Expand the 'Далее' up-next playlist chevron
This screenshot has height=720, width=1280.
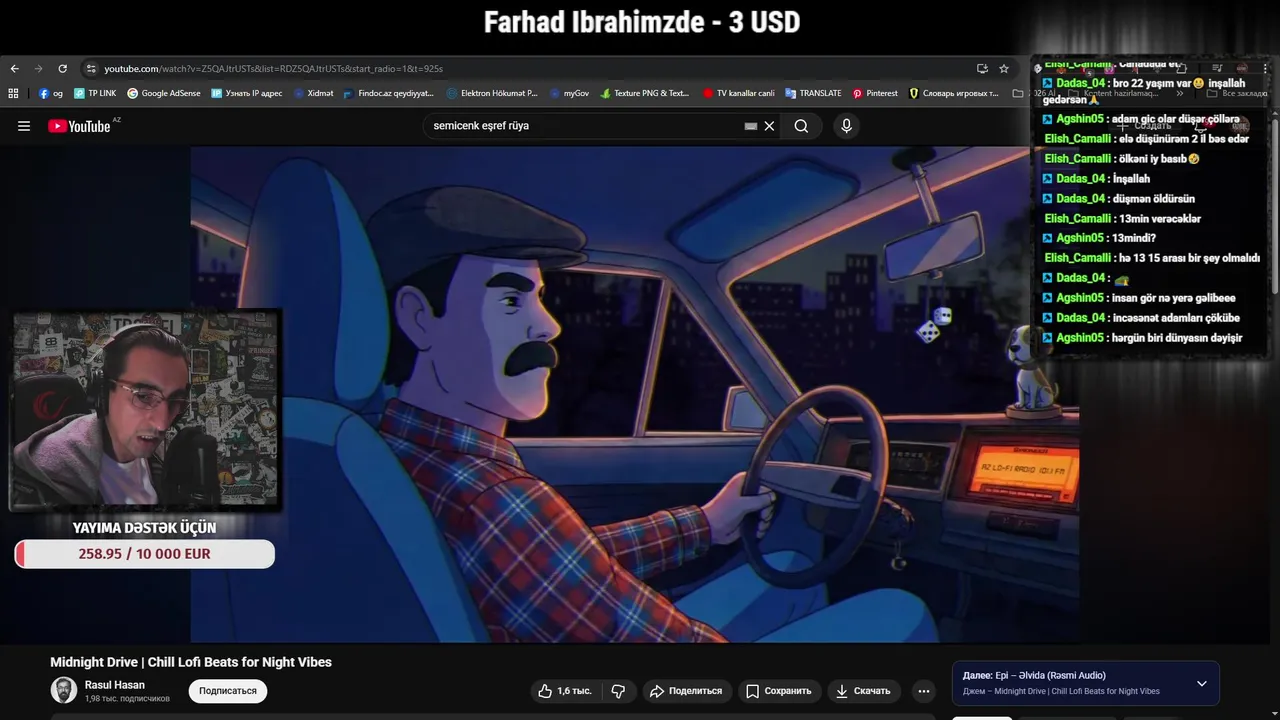tap(1202, 684)
